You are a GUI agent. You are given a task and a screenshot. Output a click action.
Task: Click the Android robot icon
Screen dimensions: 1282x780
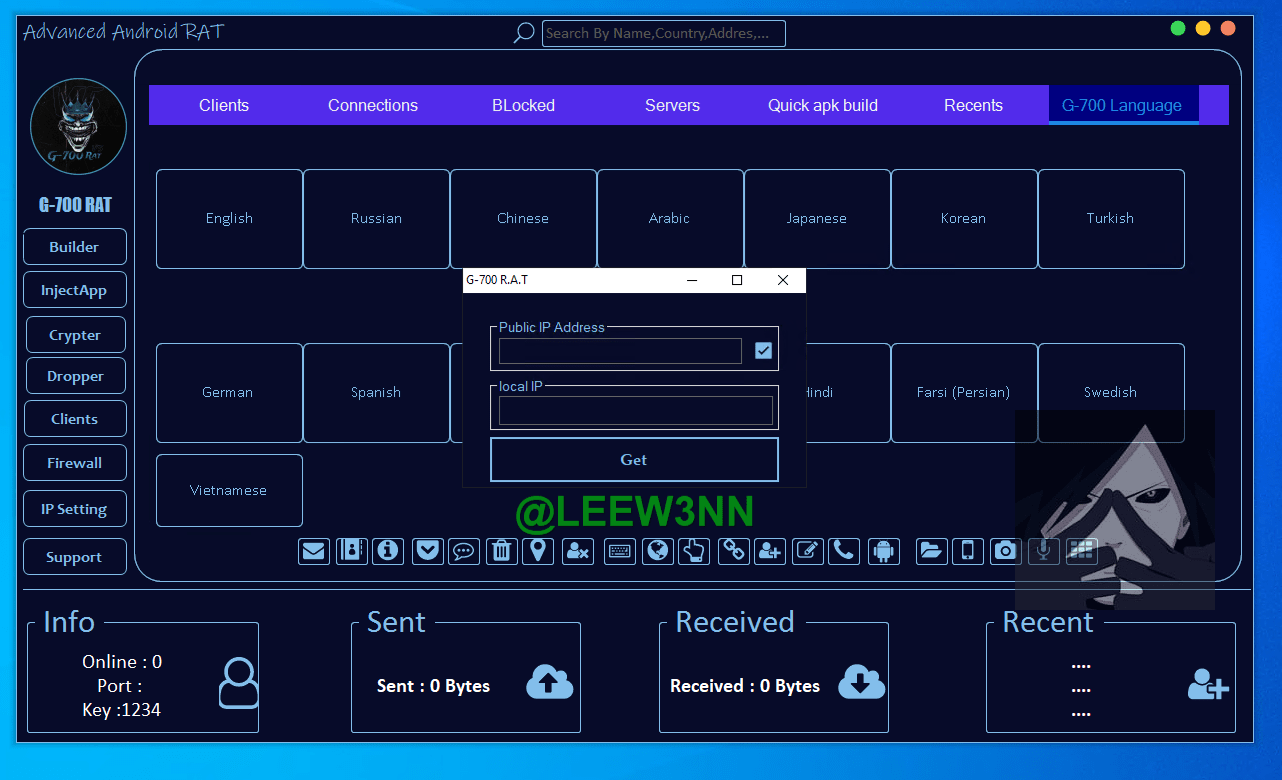point(883,551)
